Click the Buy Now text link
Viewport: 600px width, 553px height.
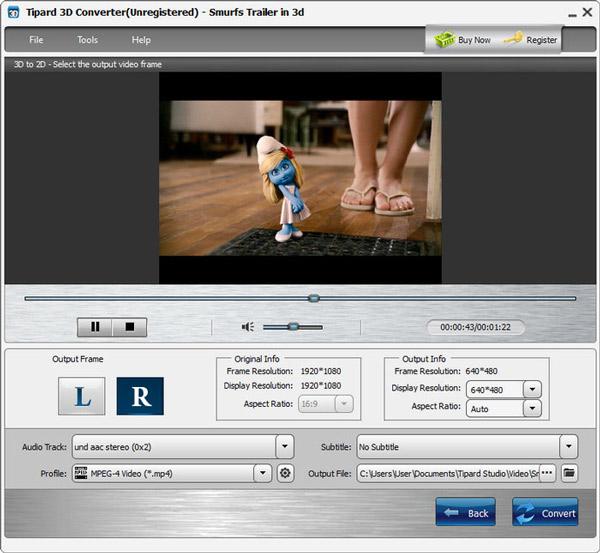[x=474, y=40]
